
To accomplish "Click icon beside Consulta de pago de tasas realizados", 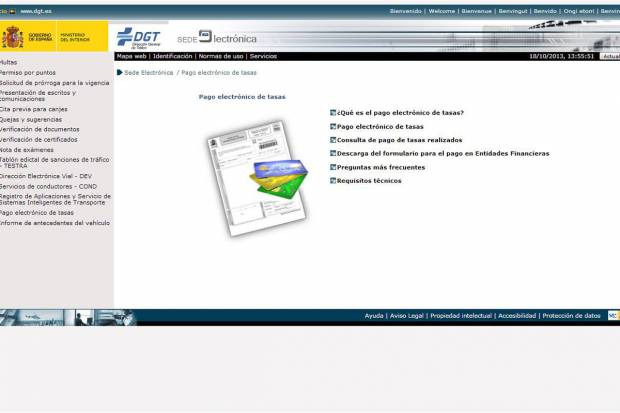I will click(333, 140).
